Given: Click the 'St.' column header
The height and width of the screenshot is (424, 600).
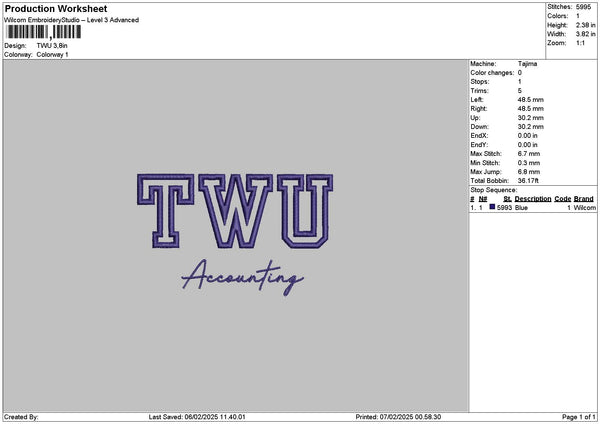Looking at the screenshot, I should tap(507, 199).
